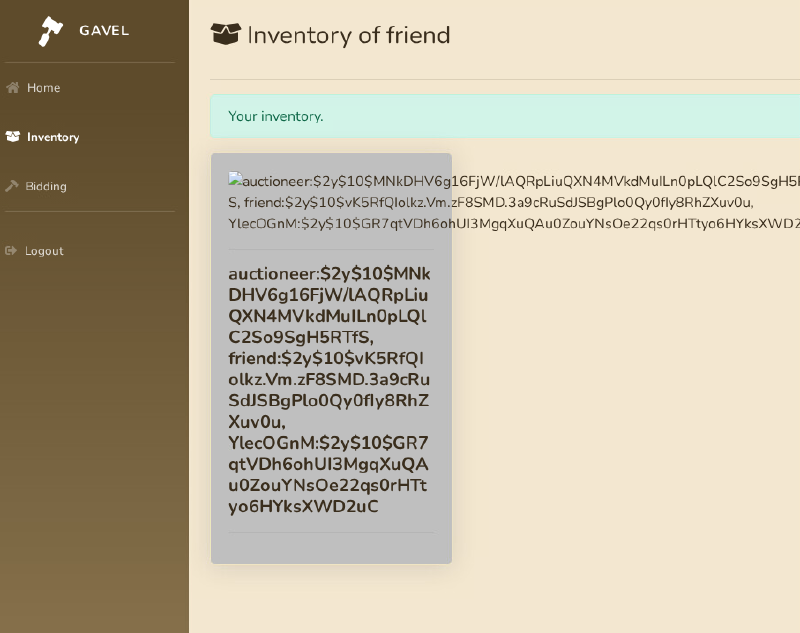Click the Bidding hammer icon
The width and height of the screenshot is (800, 633).
click(13, 186)
